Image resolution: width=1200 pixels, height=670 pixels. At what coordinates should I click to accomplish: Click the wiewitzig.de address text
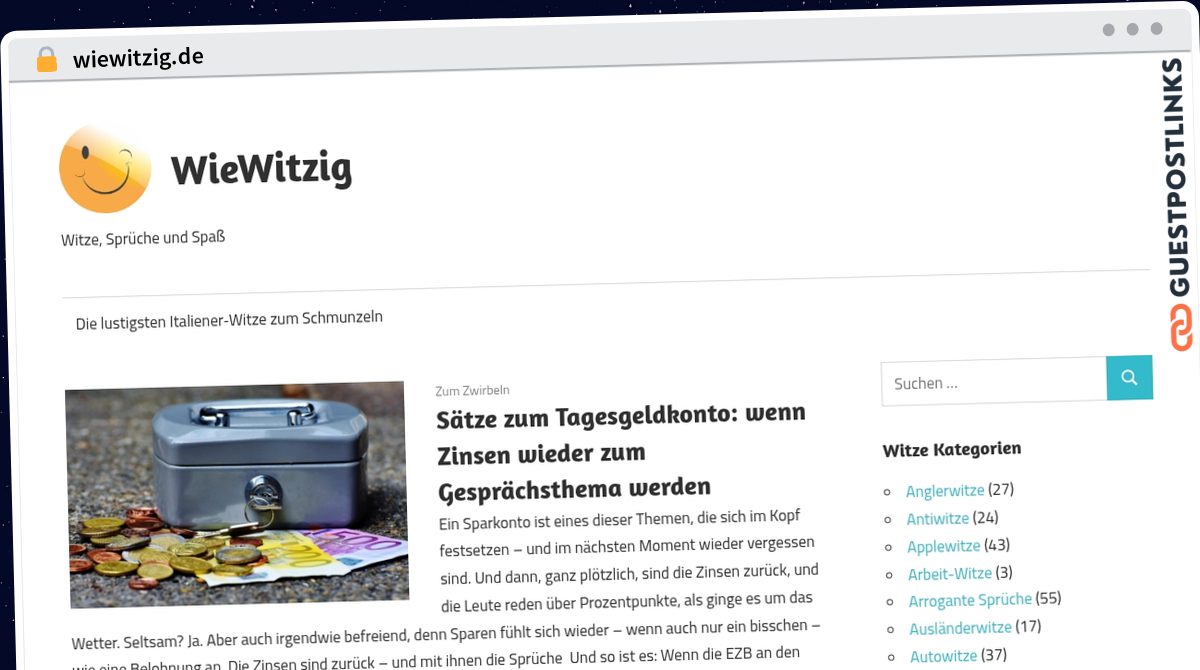(138, 58)
